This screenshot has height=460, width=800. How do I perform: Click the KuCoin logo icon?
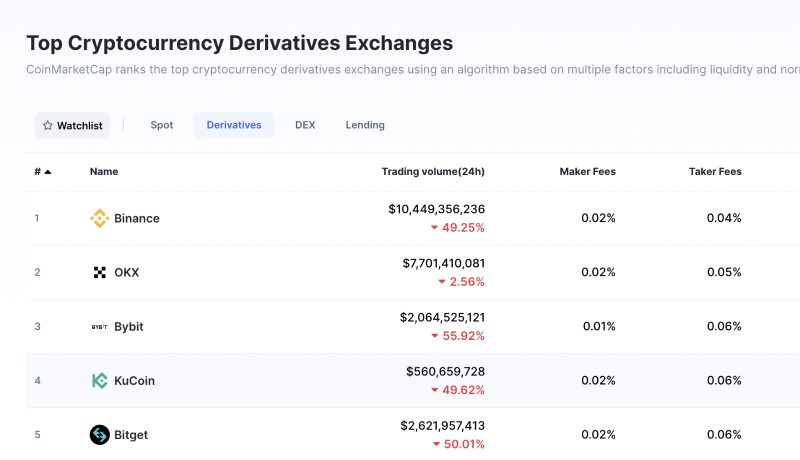(99, 380)
